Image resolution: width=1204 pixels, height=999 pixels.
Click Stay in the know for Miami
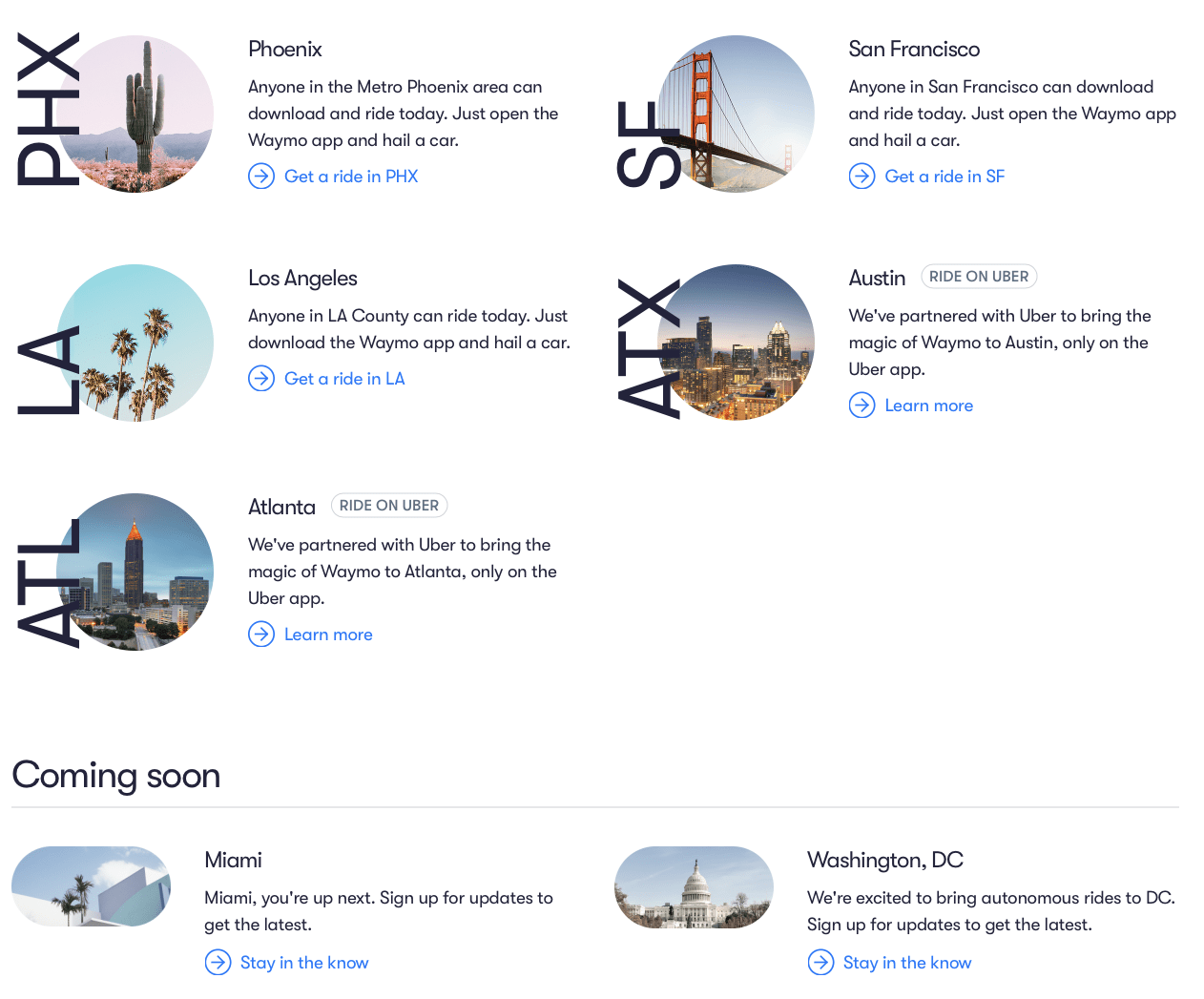[x=304, y=963]
